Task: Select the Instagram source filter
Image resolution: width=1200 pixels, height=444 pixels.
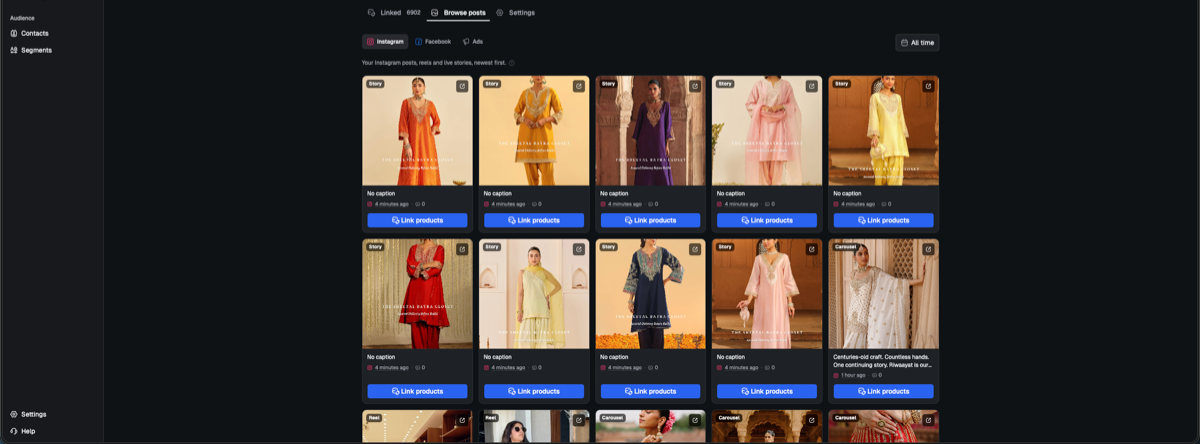Action: 385,42
